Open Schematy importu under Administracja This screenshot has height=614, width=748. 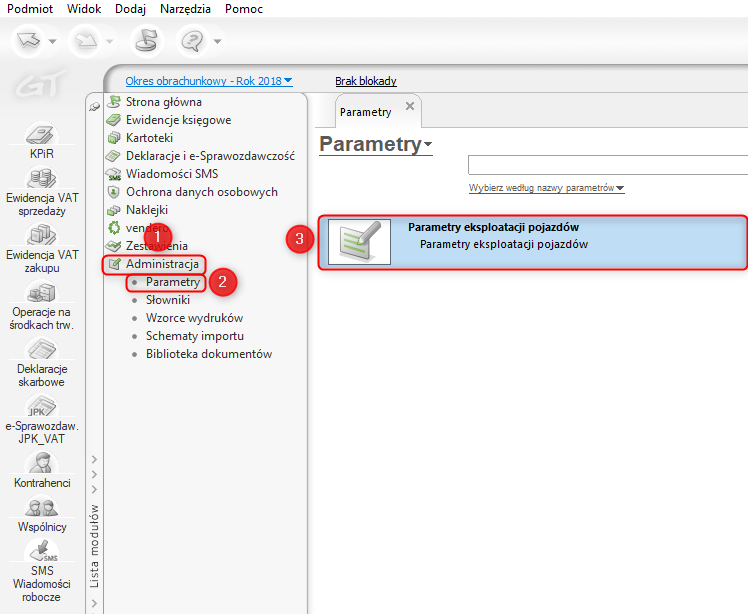195,336
